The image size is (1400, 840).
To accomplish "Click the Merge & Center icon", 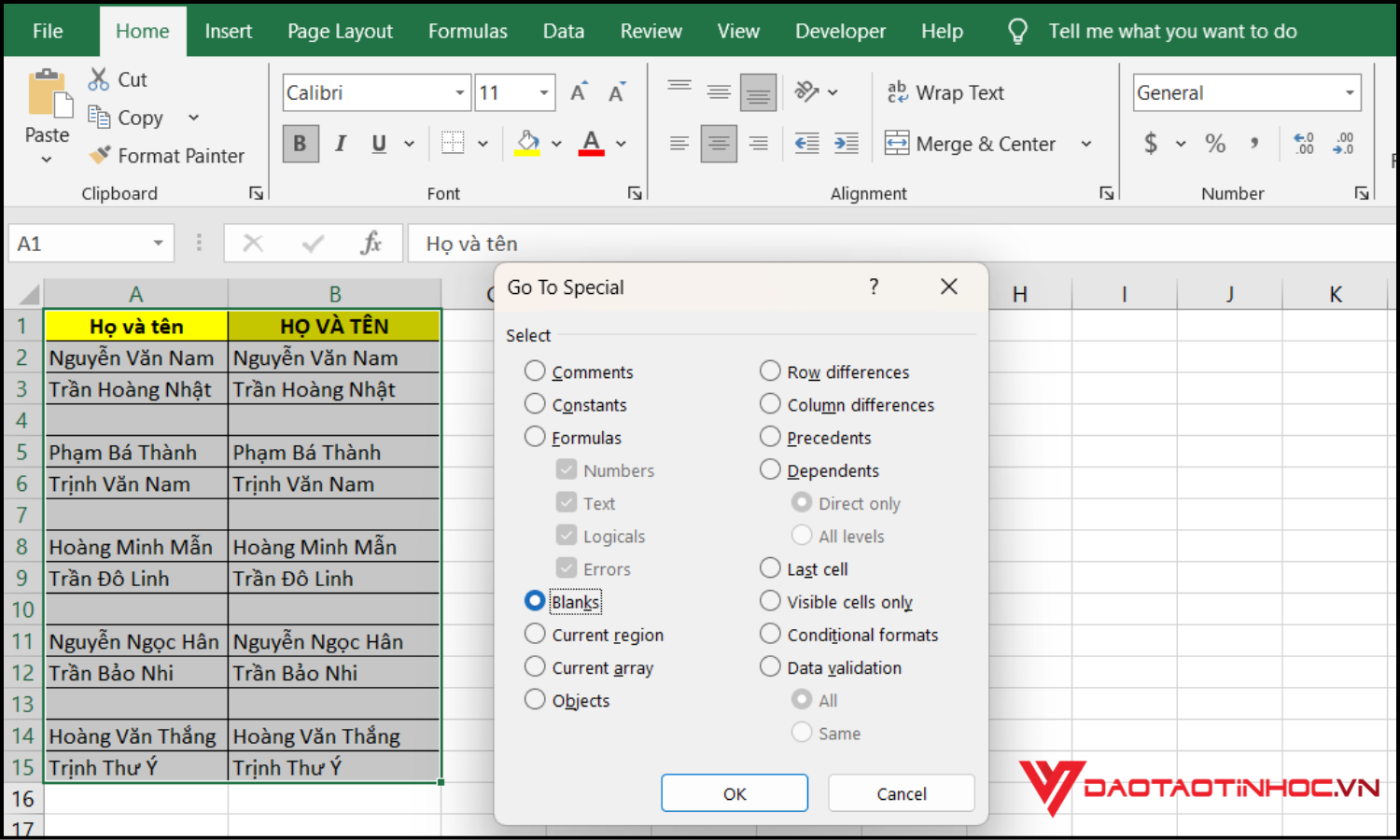I will tap(897, 144).
